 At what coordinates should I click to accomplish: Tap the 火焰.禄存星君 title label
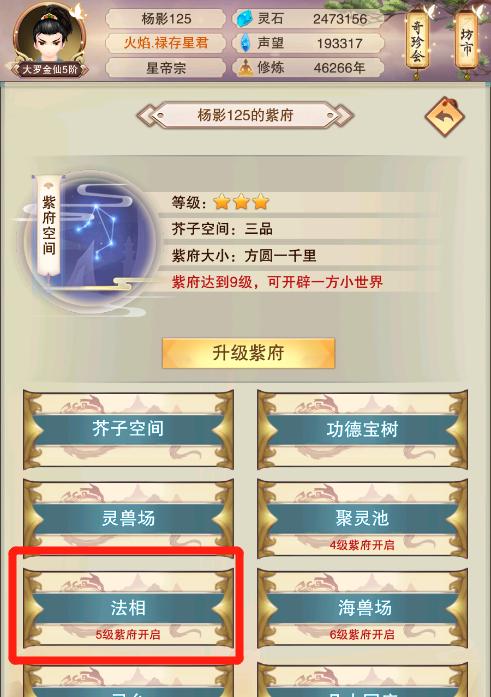pos(166,43)
